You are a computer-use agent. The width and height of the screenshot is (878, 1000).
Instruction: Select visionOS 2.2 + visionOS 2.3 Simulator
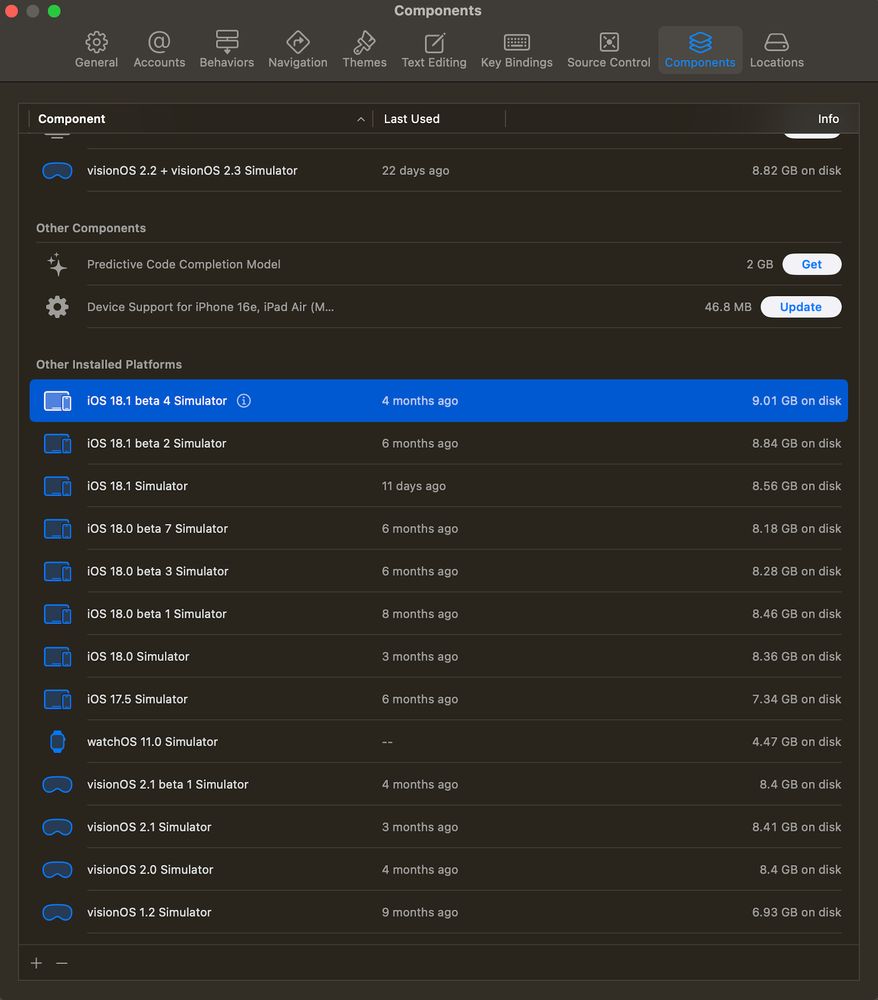pos(439,171)
